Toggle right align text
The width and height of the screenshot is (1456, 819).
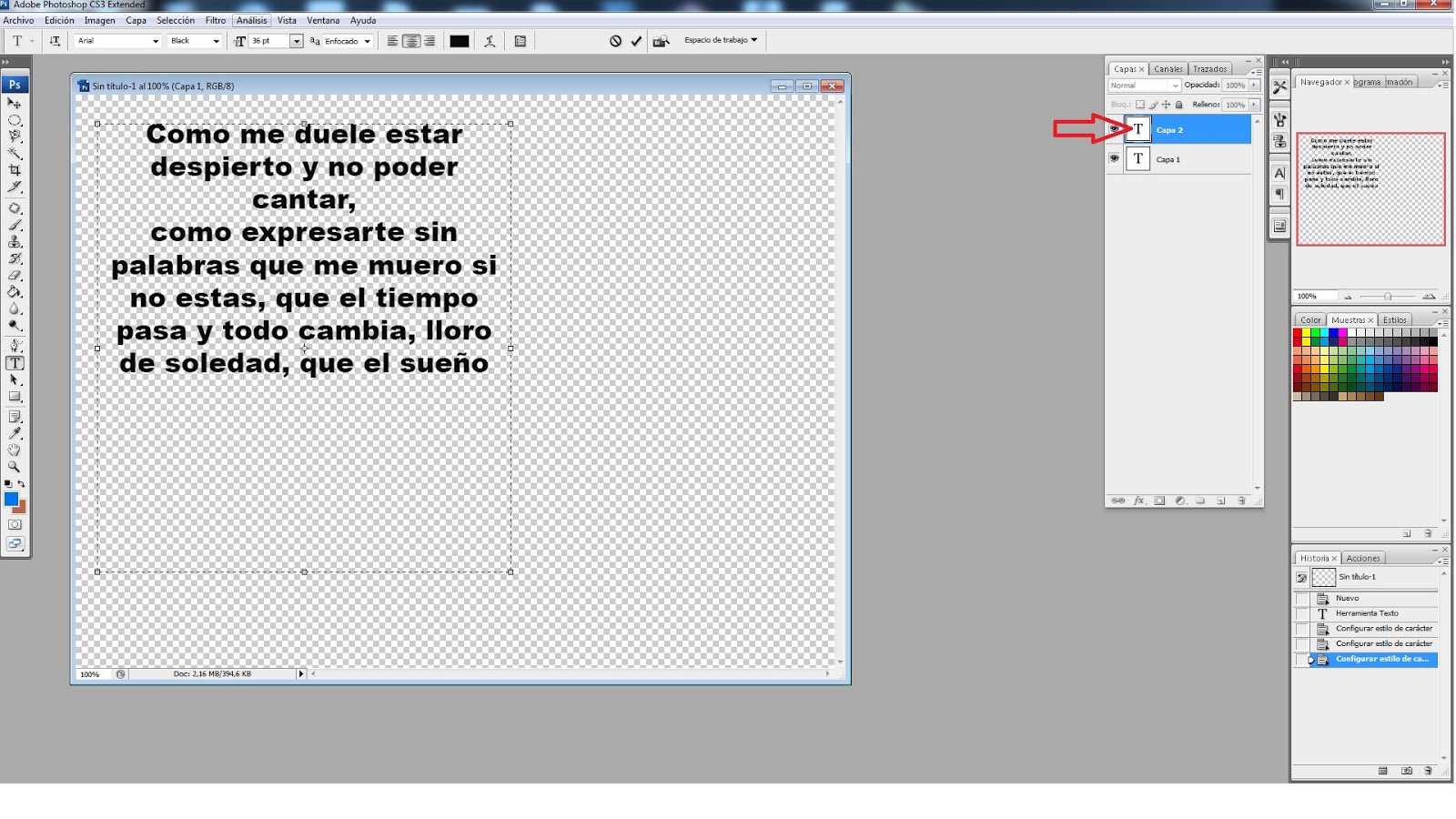tap(430, 41)
